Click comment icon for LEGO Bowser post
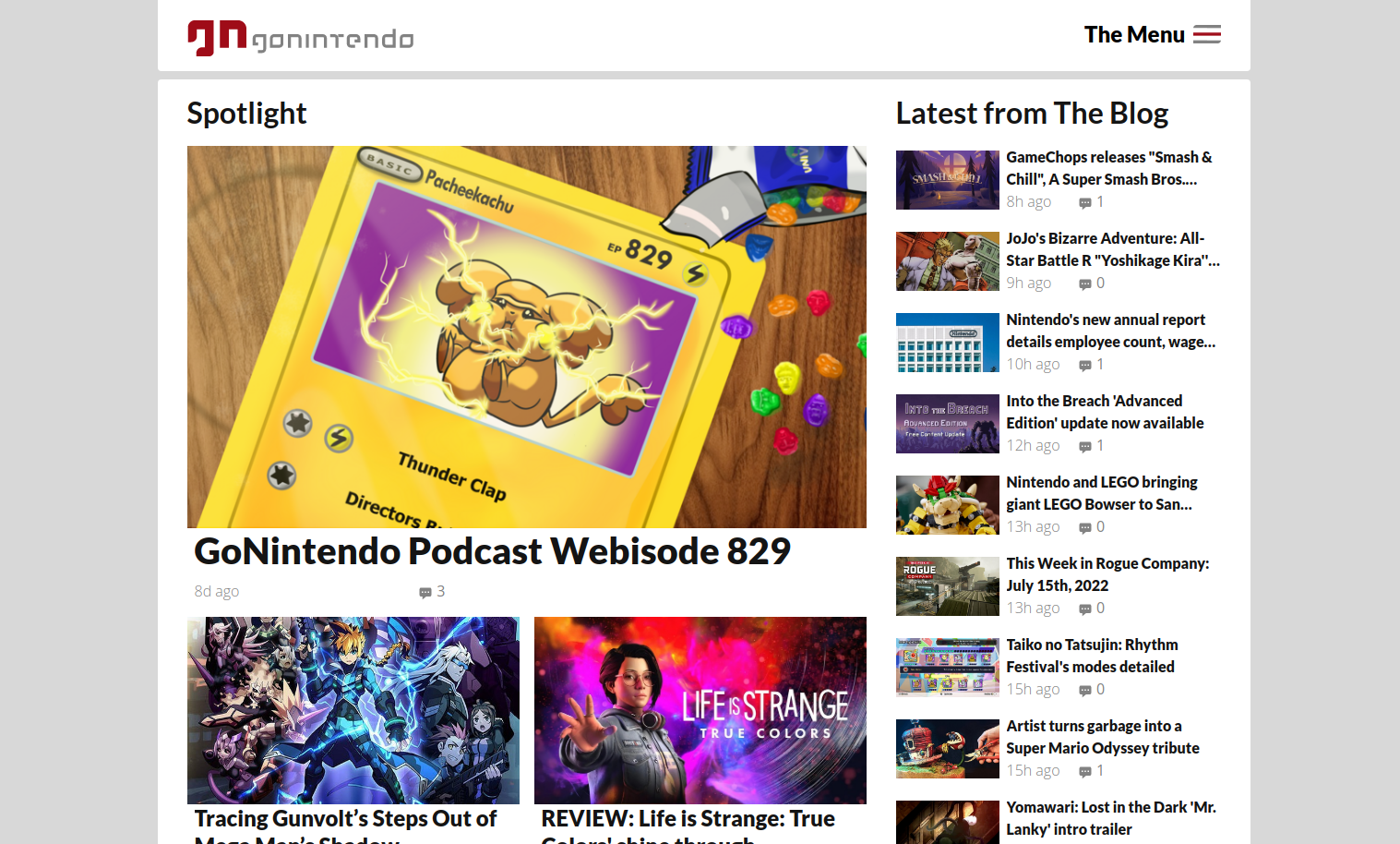The width and height of the screenshot is (1400, 844). [x=1084, y=527]
